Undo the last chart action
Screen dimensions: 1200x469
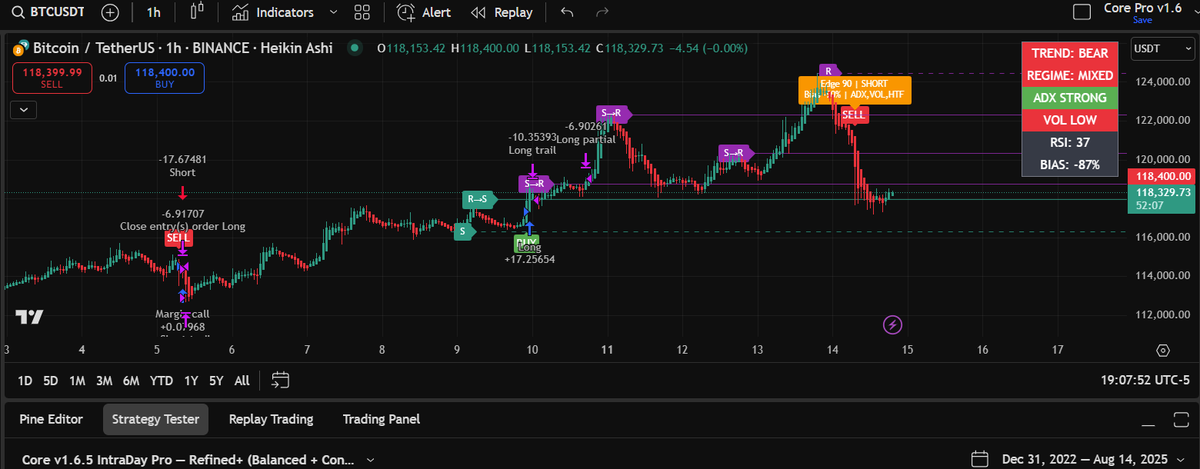pyautogui.click(x=568, y=13)
